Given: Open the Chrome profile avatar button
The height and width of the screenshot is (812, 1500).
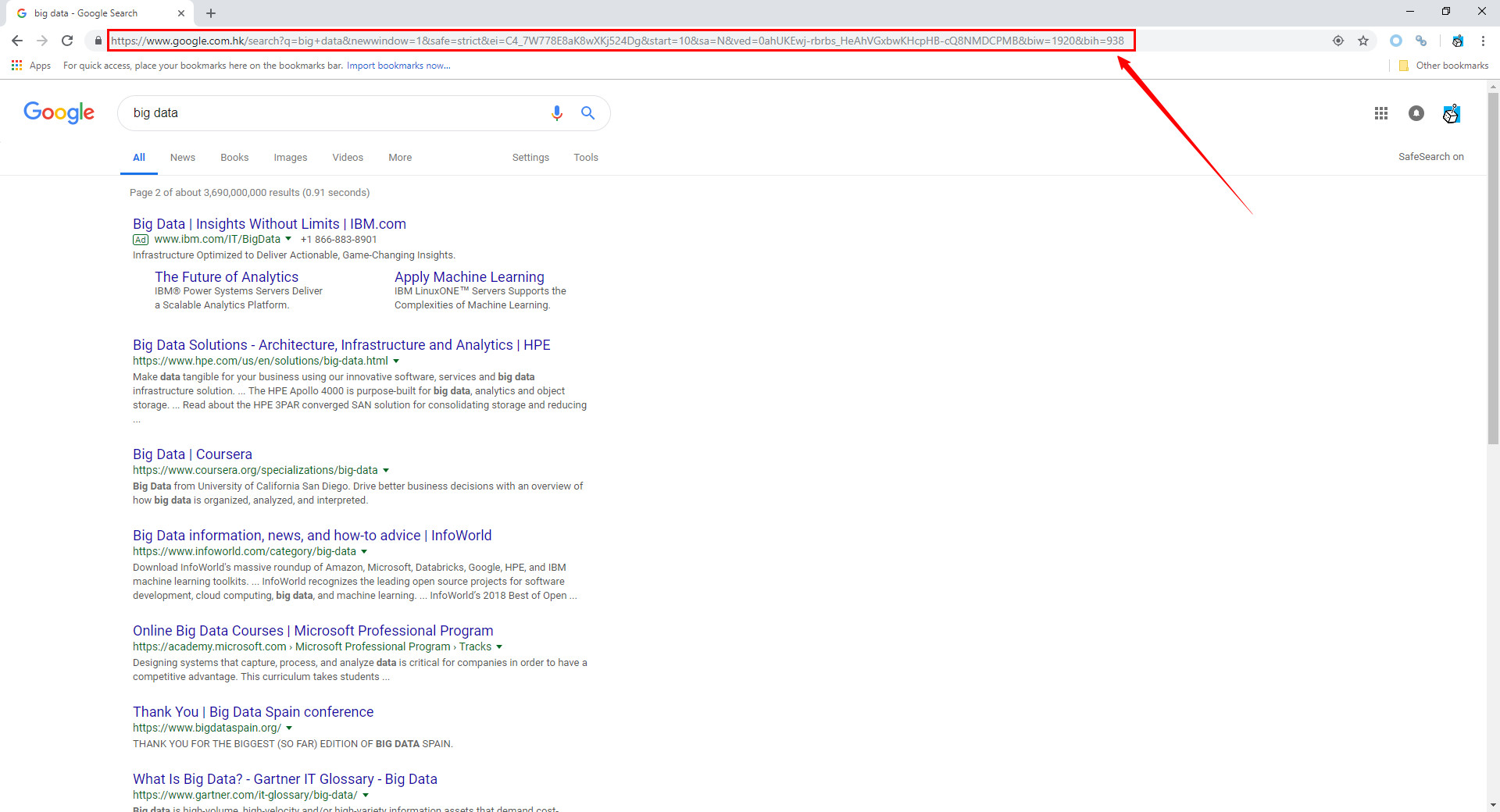Looking at the screenshot, I should pyautogui.click(x=1458, y=41).
